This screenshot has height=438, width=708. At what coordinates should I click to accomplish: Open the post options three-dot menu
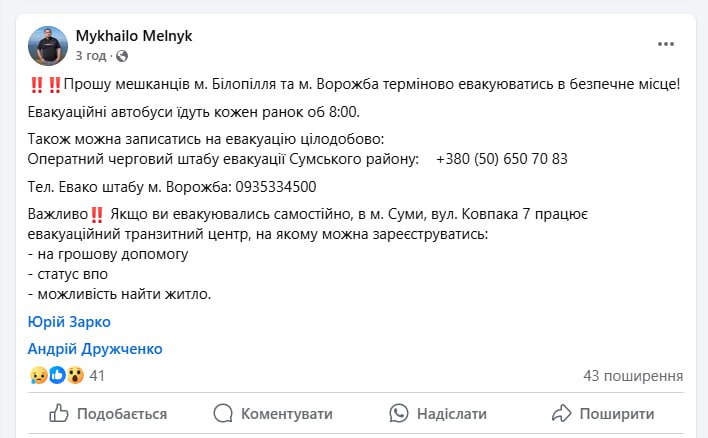(666, 44)
